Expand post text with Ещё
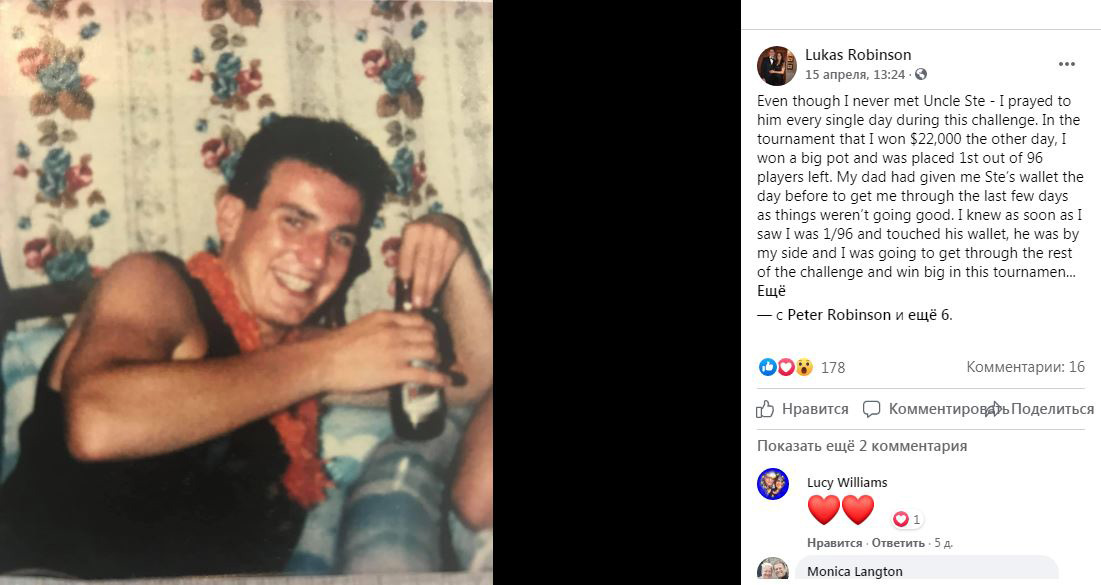Image resolution: width=1101 pixels, height=585 pixels. (x=771, y=291)
